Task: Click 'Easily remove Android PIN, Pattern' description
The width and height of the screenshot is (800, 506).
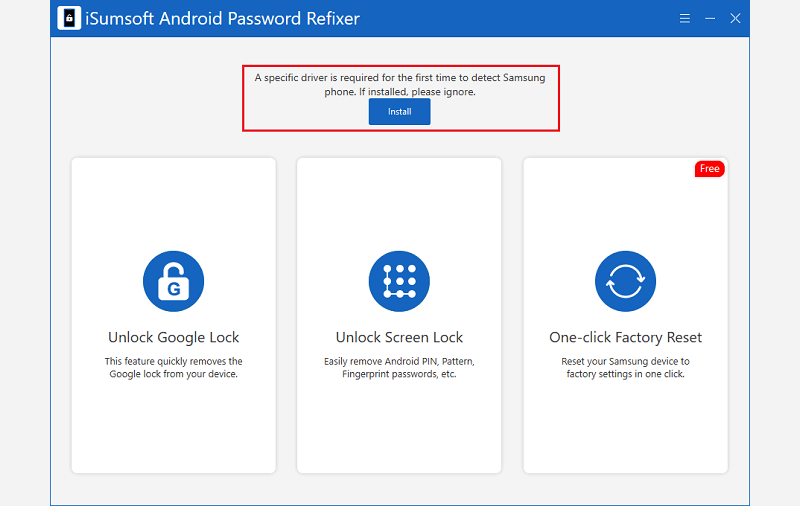Action: point(399,367)
